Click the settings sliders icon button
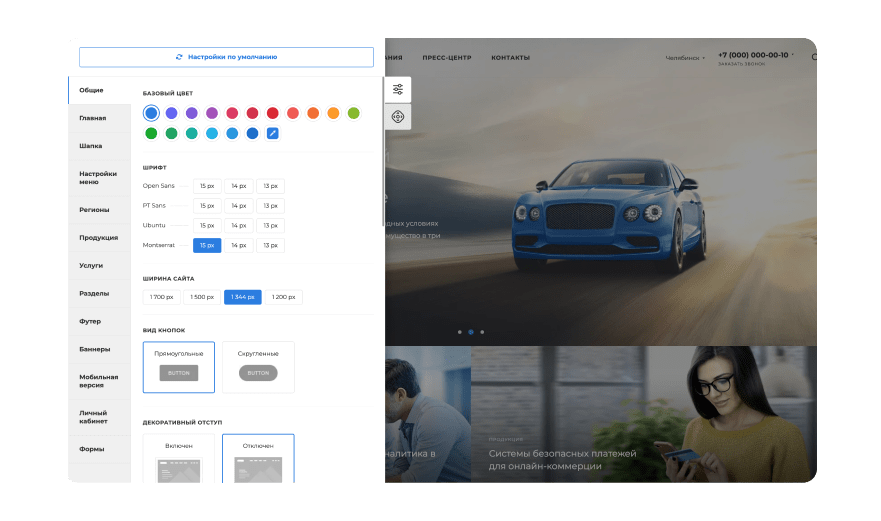Image resolution: width=881 pixels, height=521 pixels. (x=398, y=89)
